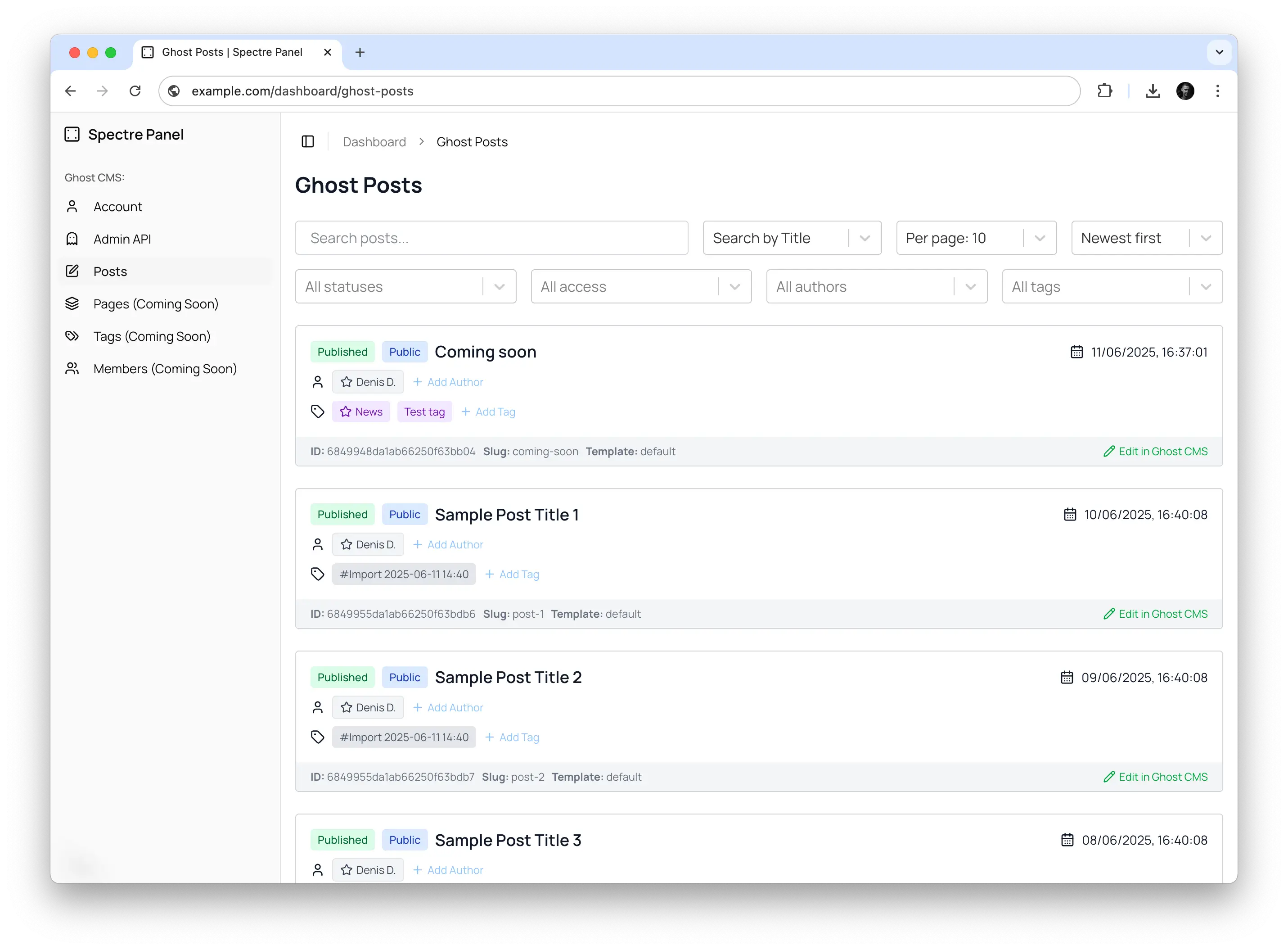The image size is (1288, 950).
Task: Click tag icon on Sample Post Title 1
Action: pyautogui.click(x=317, y=575)
